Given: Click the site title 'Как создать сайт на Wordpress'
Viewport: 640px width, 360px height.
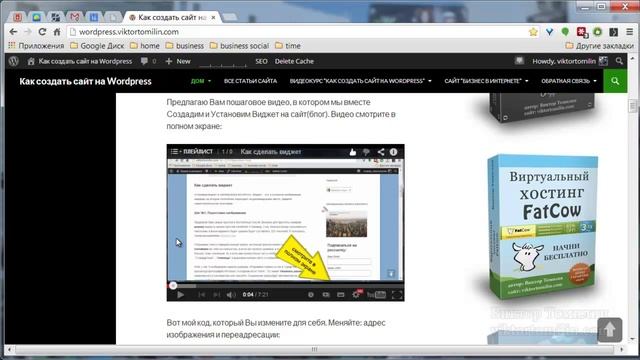Looking at the screenshot, I should [85, 81].
